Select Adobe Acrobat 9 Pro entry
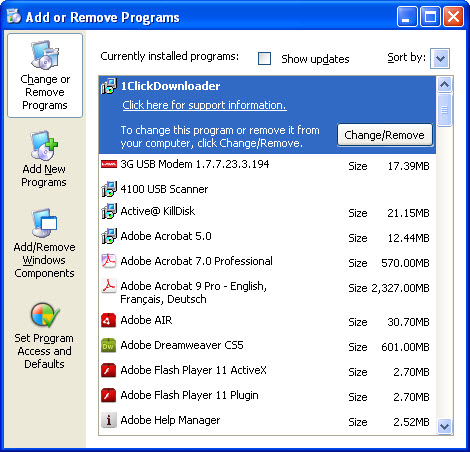The image size is (470, 452). 267,292
